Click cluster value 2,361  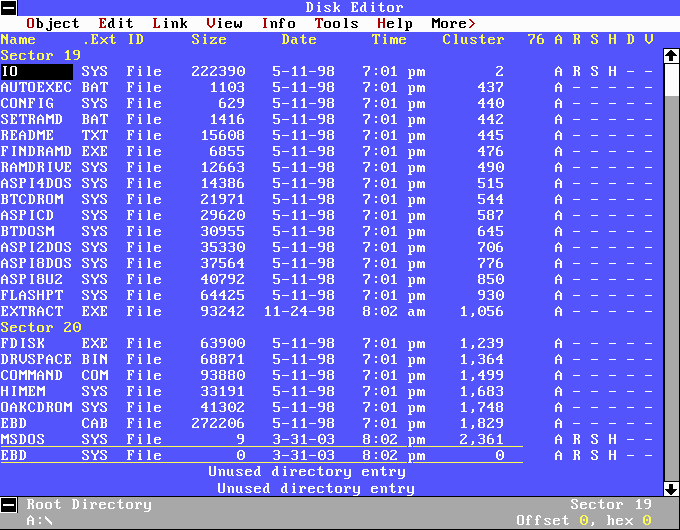tap(481, 439)
